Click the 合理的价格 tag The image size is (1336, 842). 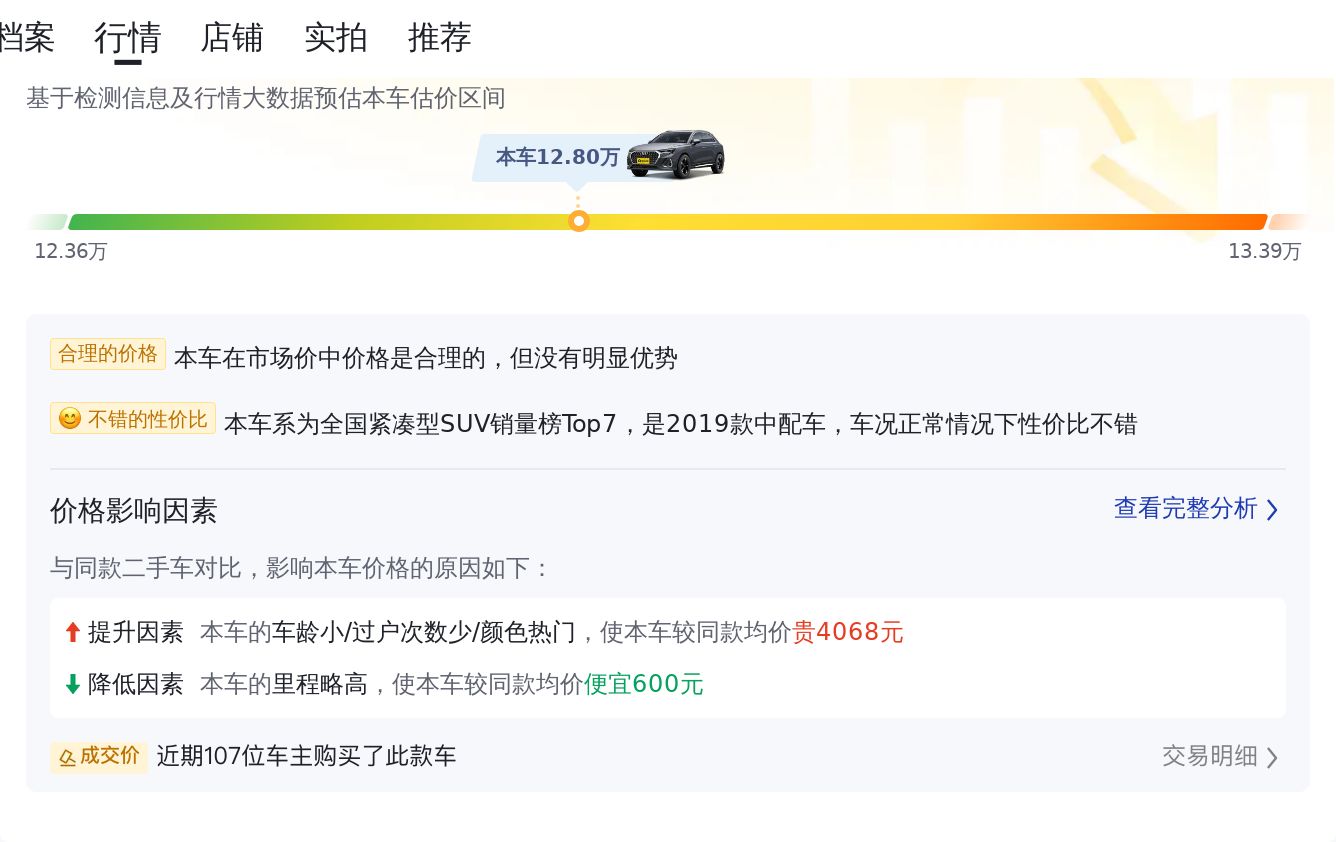click(108, 354)
